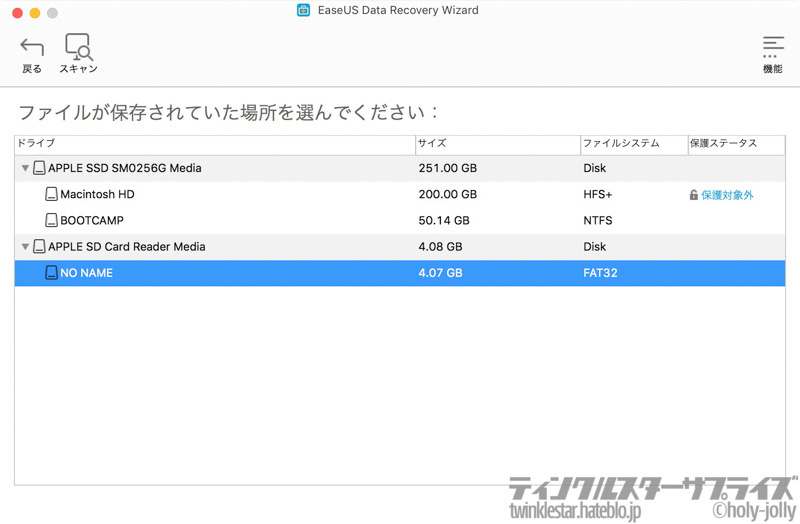Click the 251.00 GB size value
800x524 pixels.
coord(447,168)
